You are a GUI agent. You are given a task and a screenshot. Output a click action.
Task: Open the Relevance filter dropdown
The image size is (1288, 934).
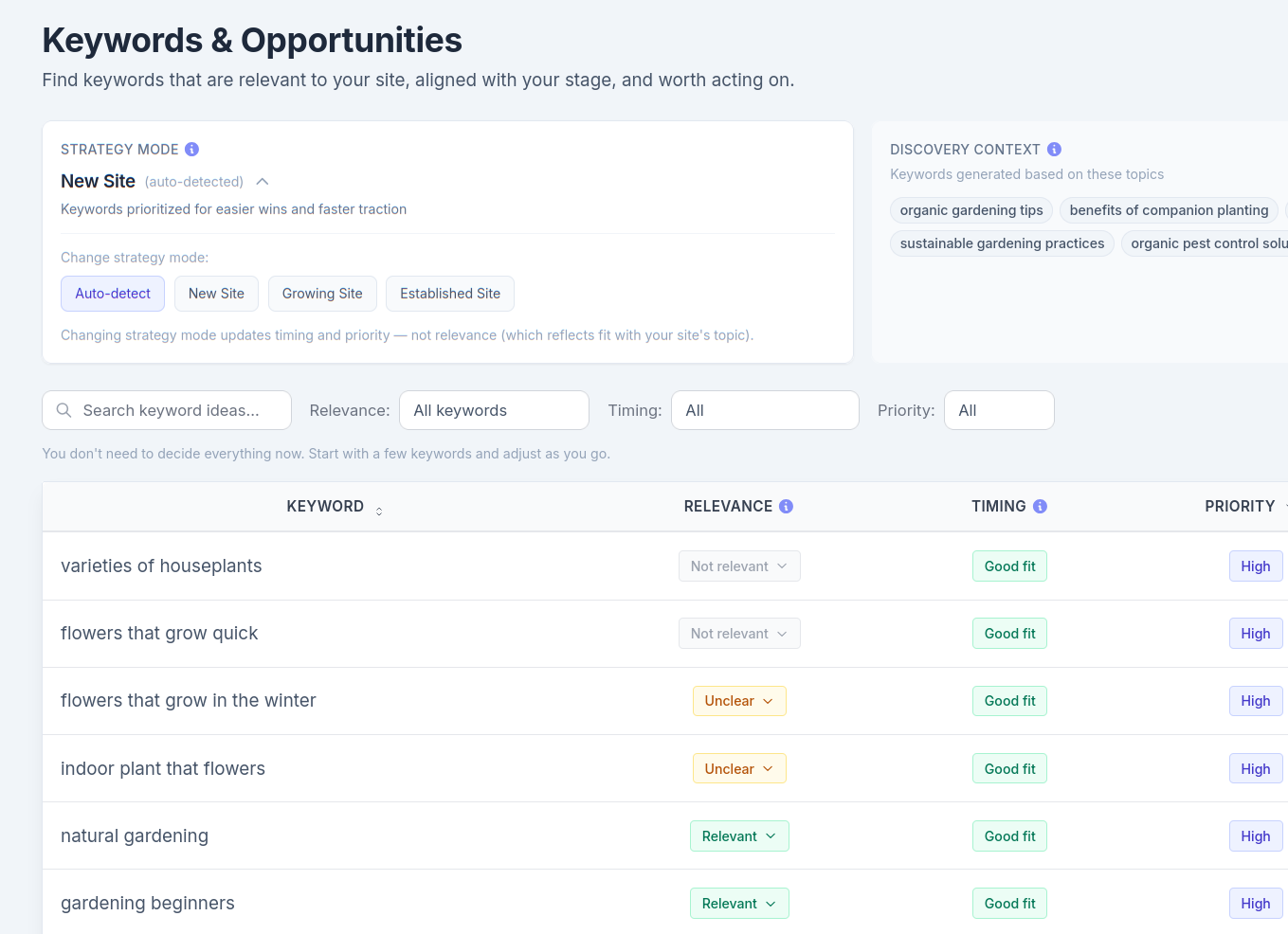click(x=494, y=410)
